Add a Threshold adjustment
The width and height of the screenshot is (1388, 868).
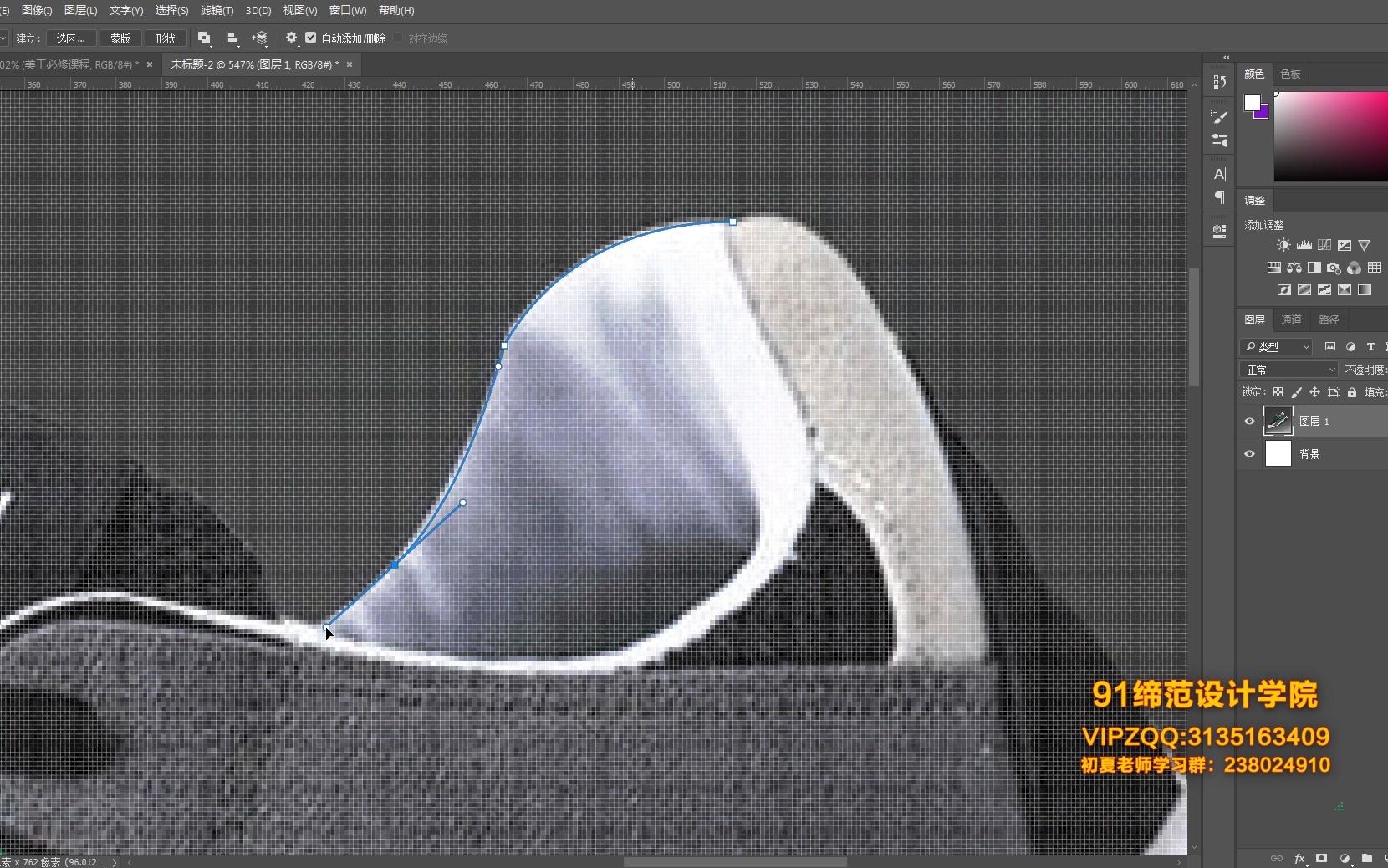(x=1324, y=290)
